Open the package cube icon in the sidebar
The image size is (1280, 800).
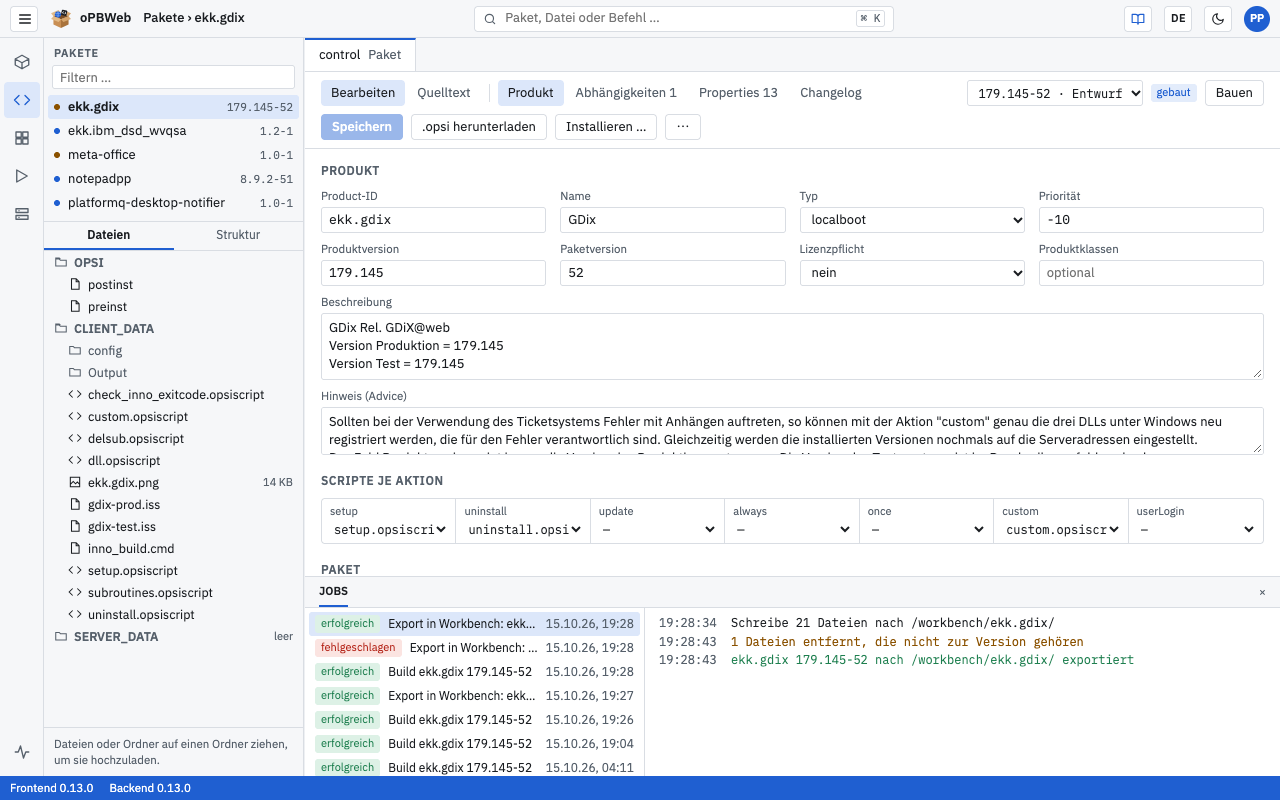coord(22,62)
